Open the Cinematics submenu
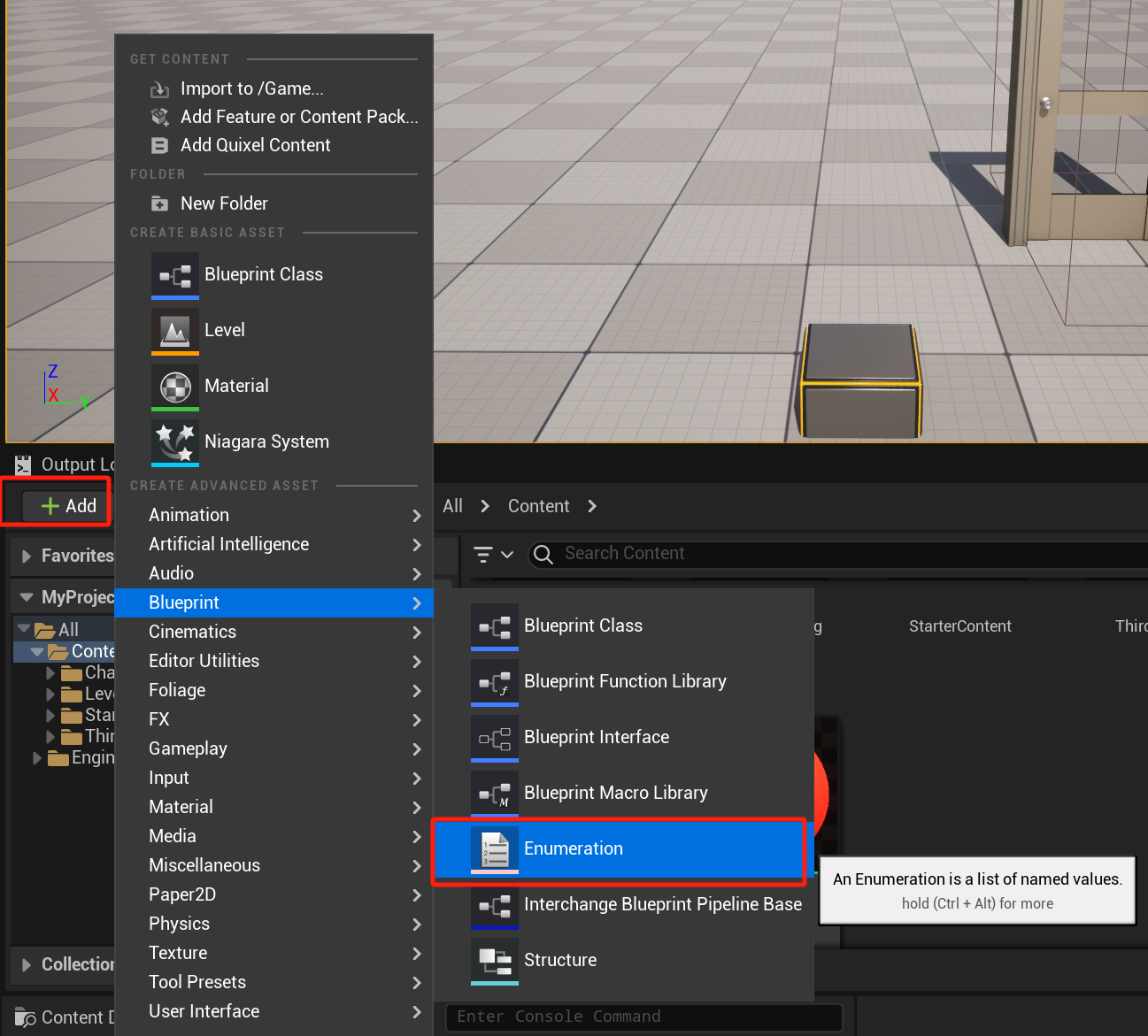This screenshot has height=1036, width=1148. [x=274, y=632]
